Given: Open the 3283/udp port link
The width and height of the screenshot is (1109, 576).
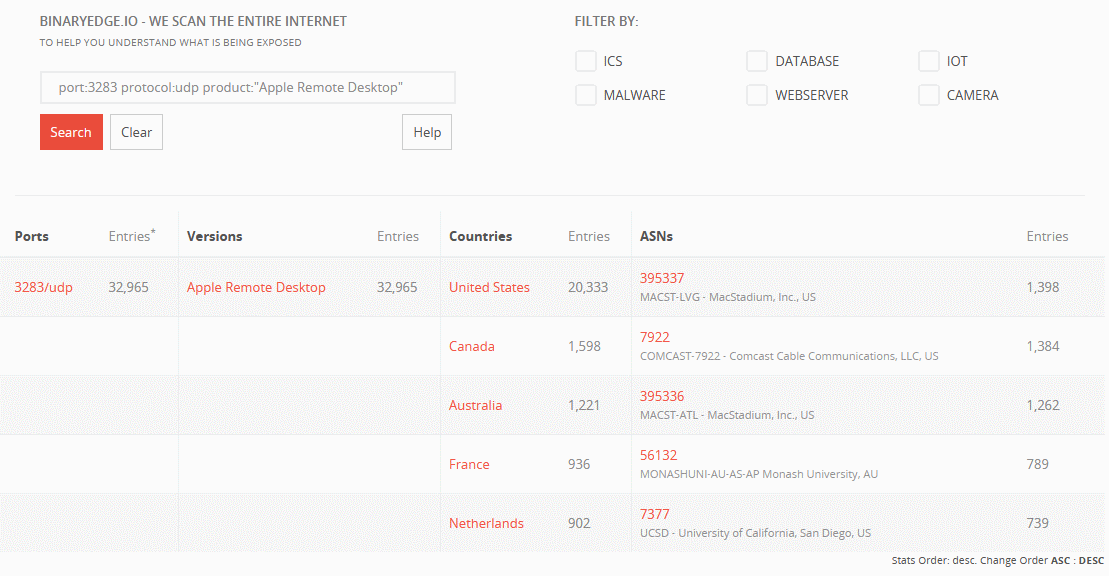Looking at the screenshot, I should click(x=43, y=288).
